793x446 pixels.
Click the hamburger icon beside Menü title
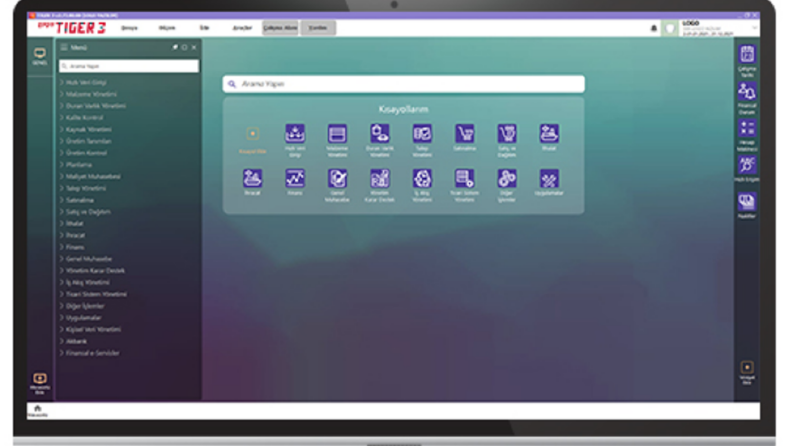pos(64,47)
